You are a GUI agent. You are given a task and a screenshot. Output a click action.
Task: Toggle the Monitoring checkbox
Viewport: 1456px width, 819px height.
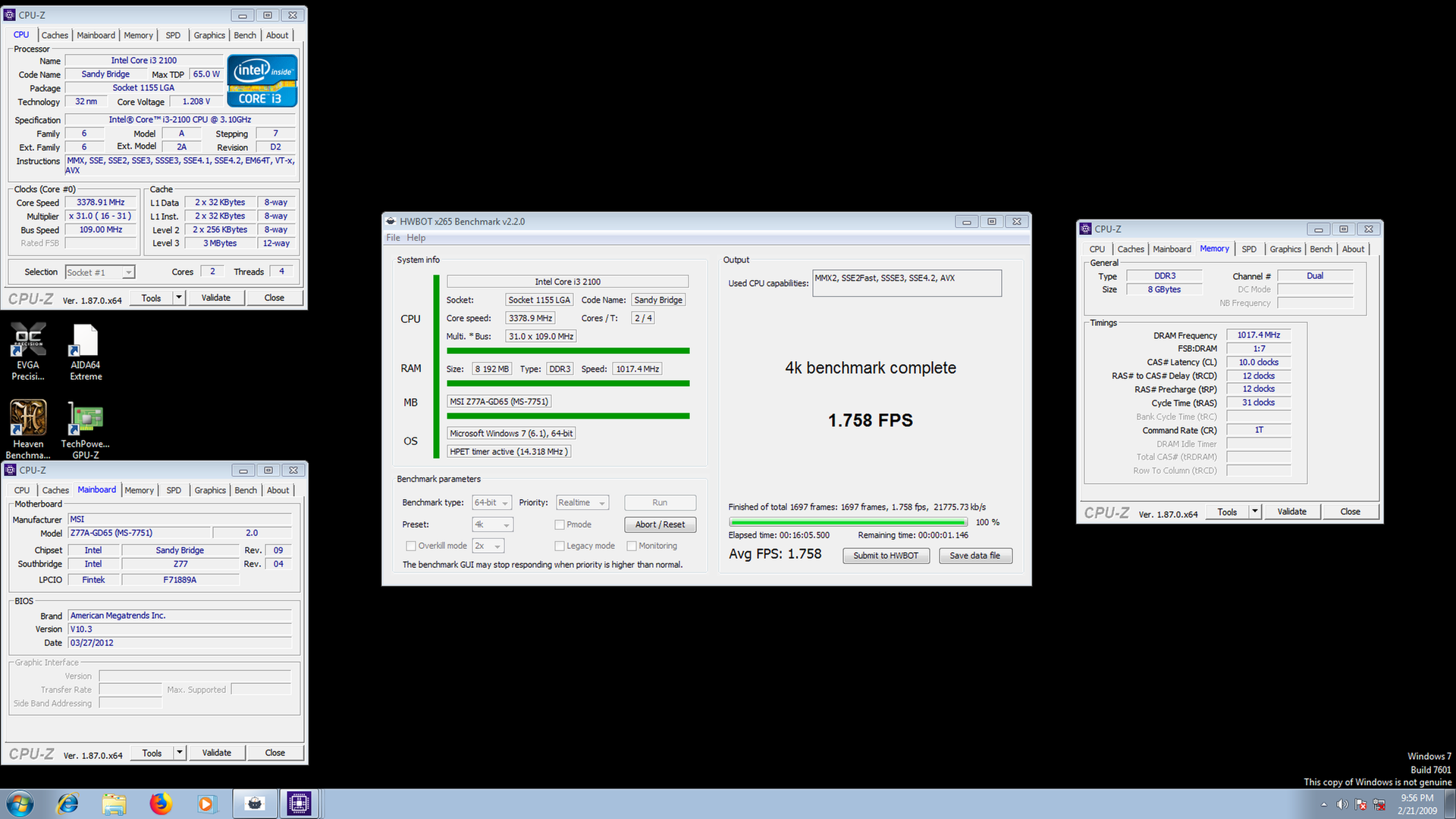click(632, 546)
